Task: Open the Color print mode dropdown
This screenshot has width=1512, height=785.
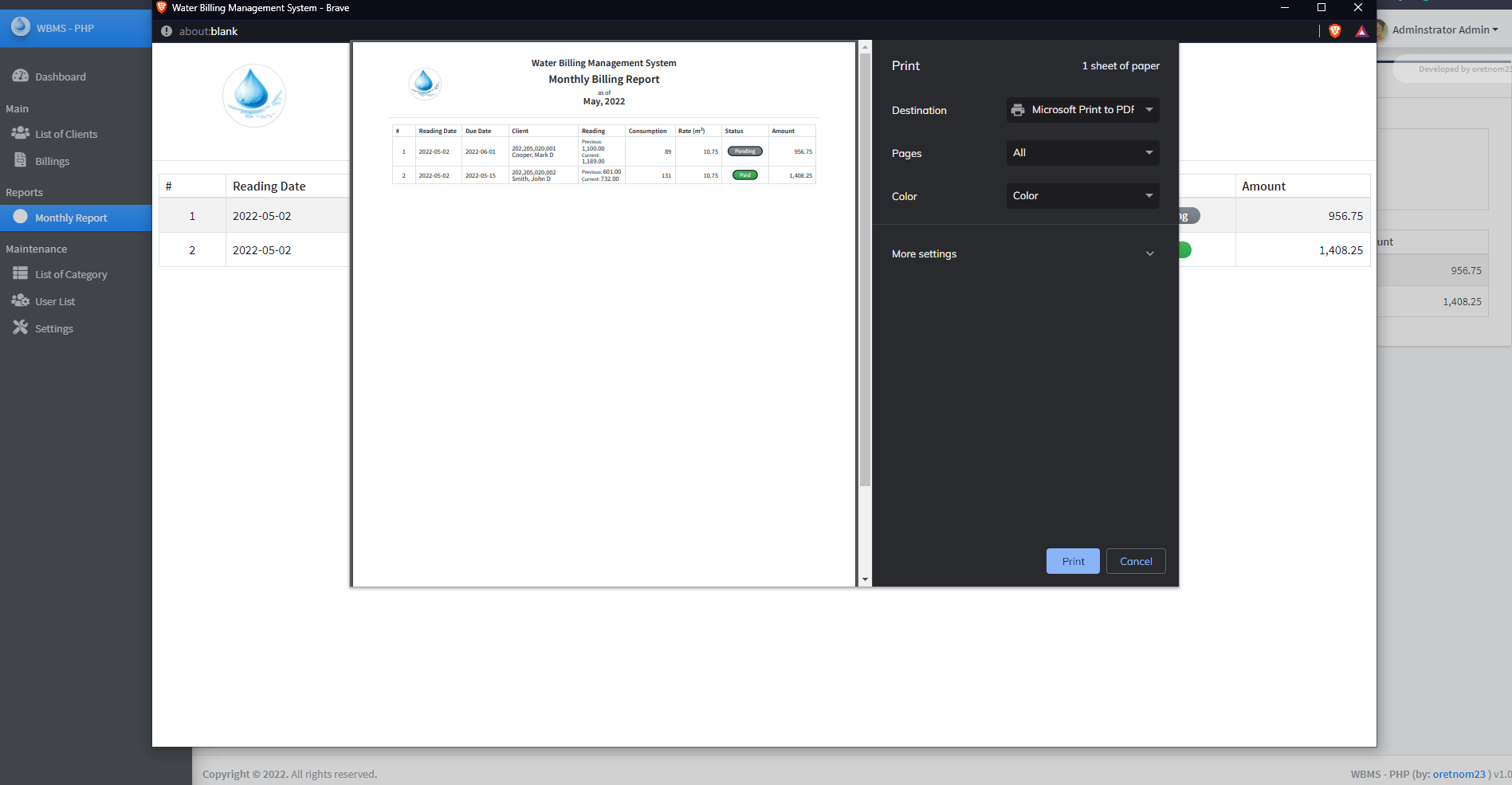Action: click(x=1082, y=195)
